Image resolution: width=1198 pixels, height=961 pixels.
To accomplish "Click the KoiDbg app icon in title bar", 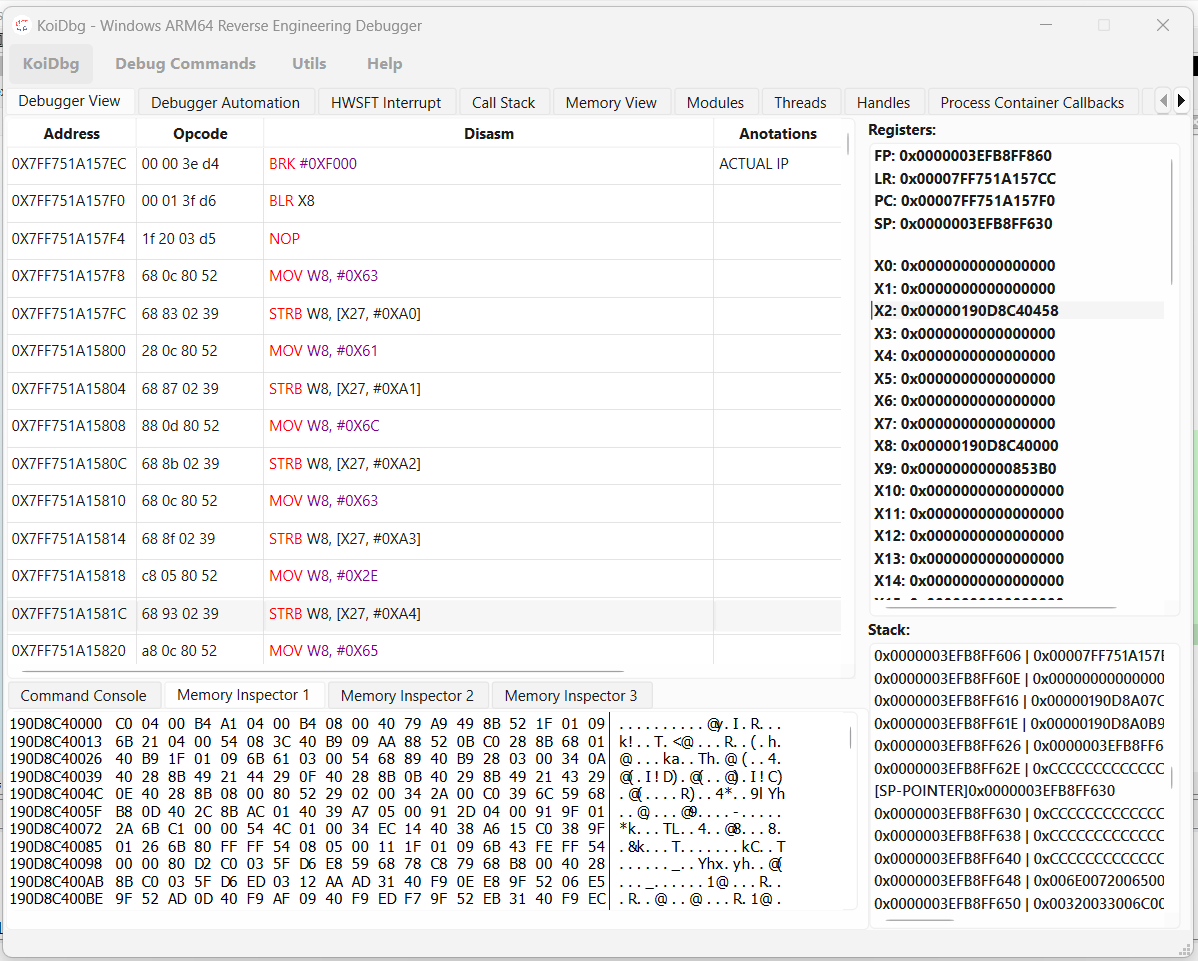I will 22,25.
